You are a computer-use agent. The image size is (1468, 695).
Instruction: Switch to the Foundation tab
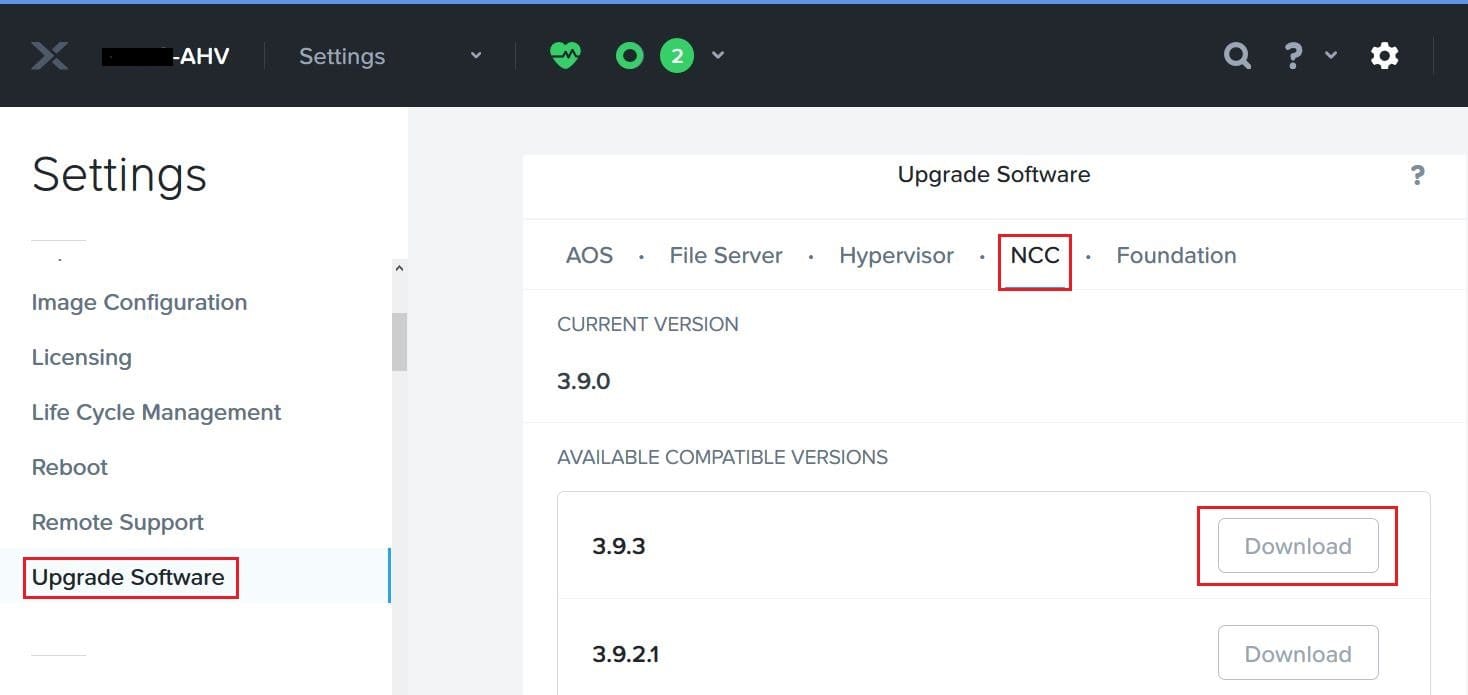[1176, 256]
